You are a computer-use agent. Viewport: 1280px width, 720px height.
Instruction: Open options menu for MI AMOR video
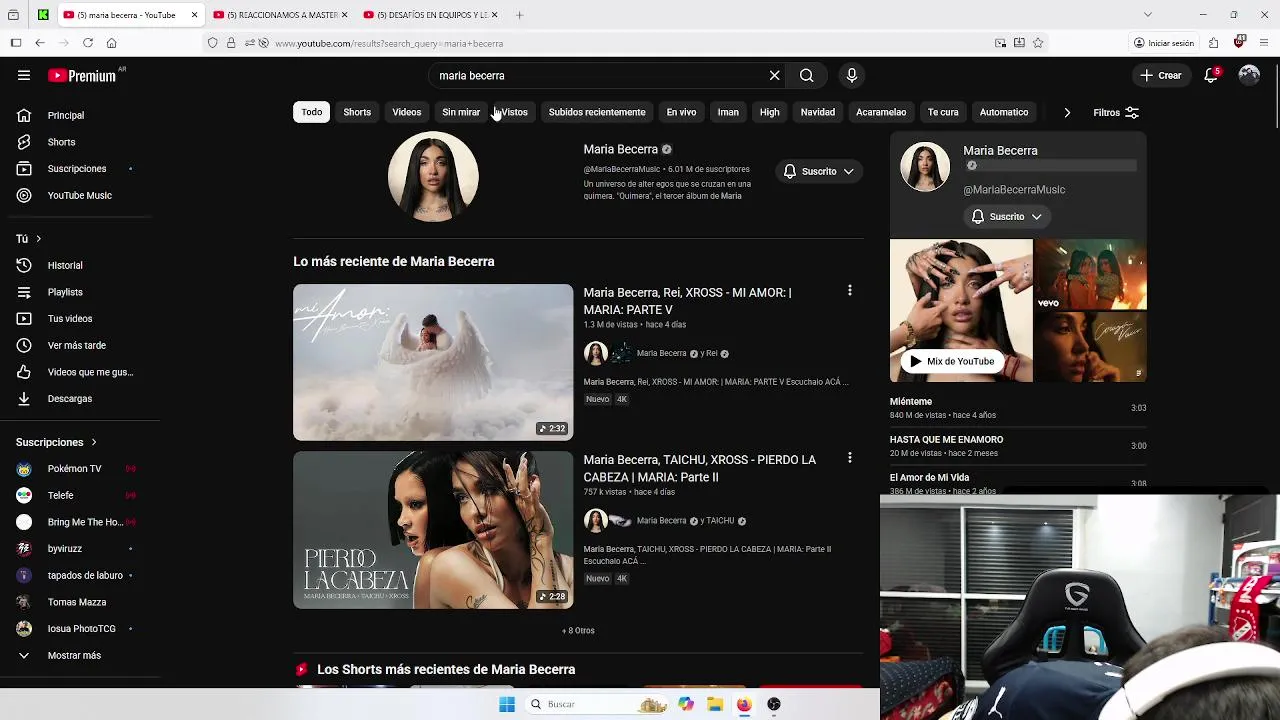(850, 291)
